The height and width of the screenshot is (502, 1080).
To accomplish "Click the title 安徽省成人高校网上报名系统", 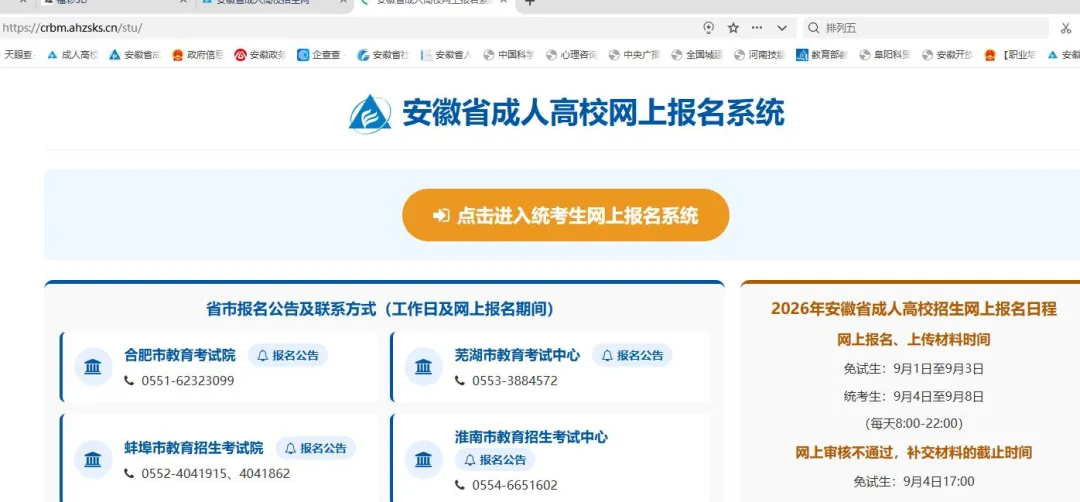I will pyautogui.click(x=593, y=114).
